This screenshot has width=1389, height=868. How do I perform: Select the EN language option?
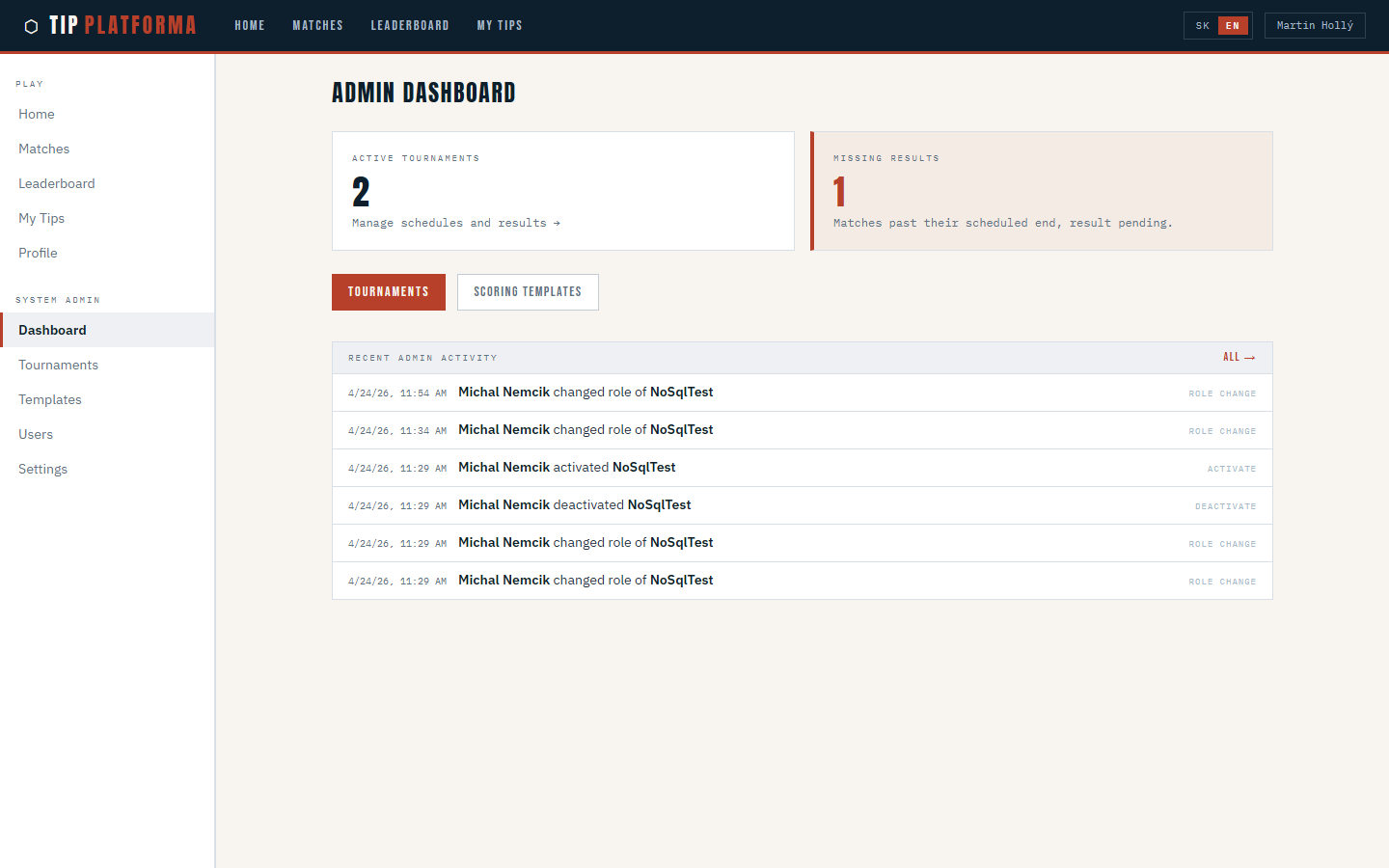(x=1232, y=26)
